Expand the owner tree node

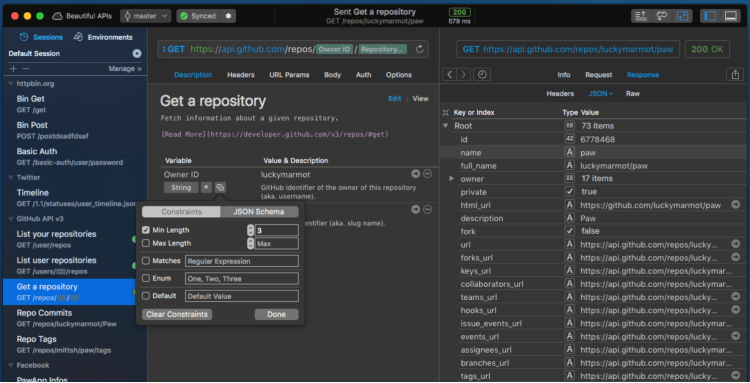451,179
